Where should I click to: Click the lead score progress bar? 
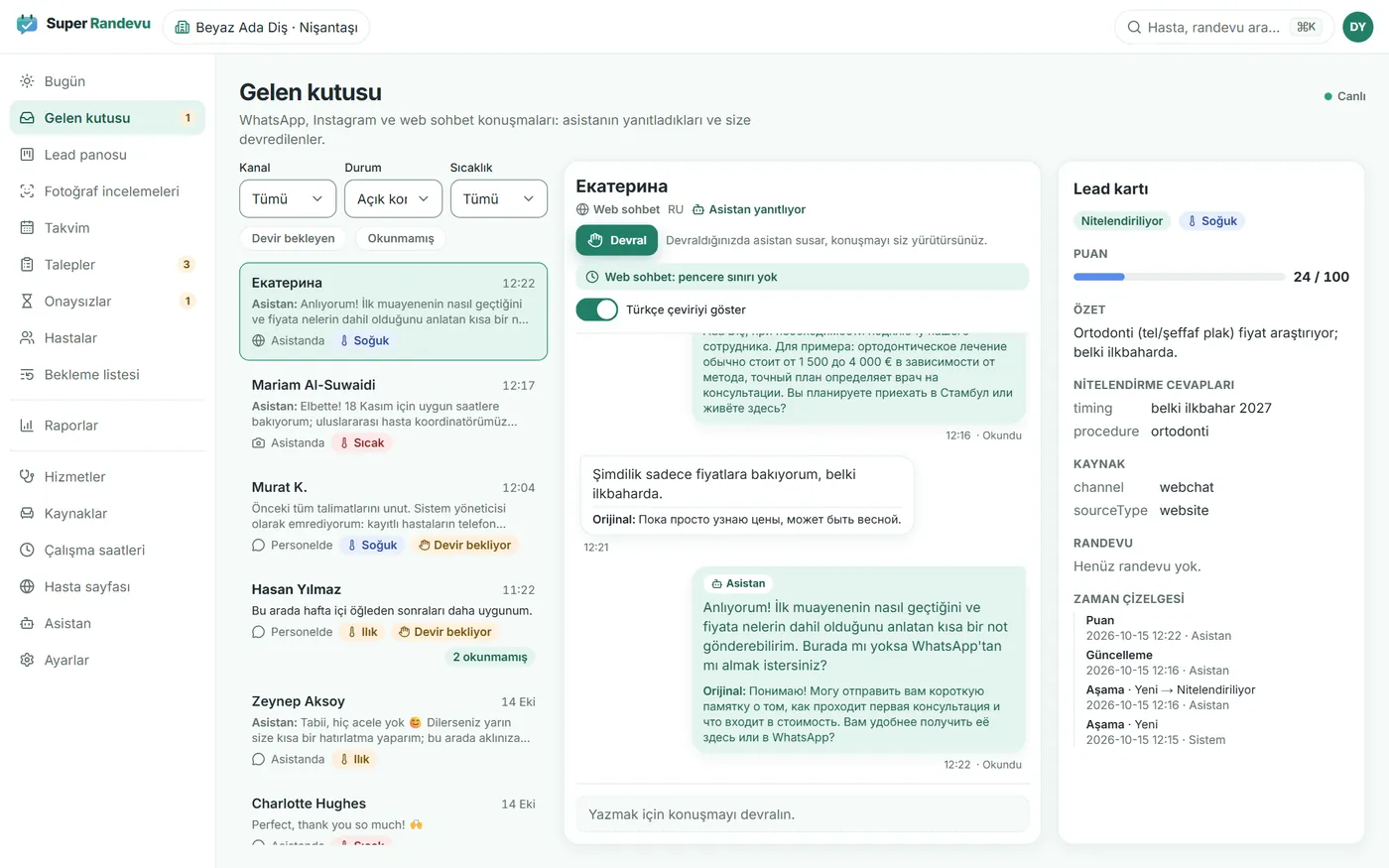tap(1179, 277)
